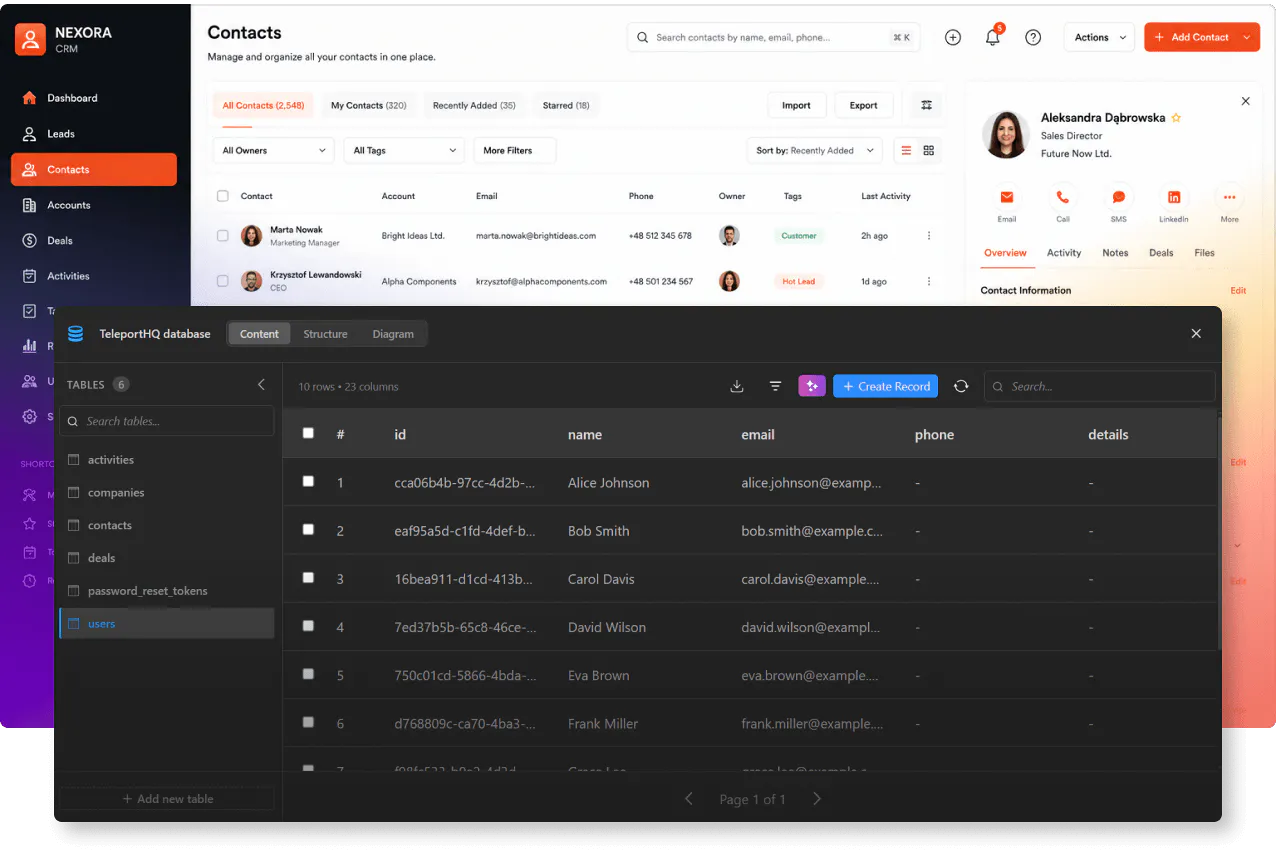Click Add new table button

coord(167,798)
